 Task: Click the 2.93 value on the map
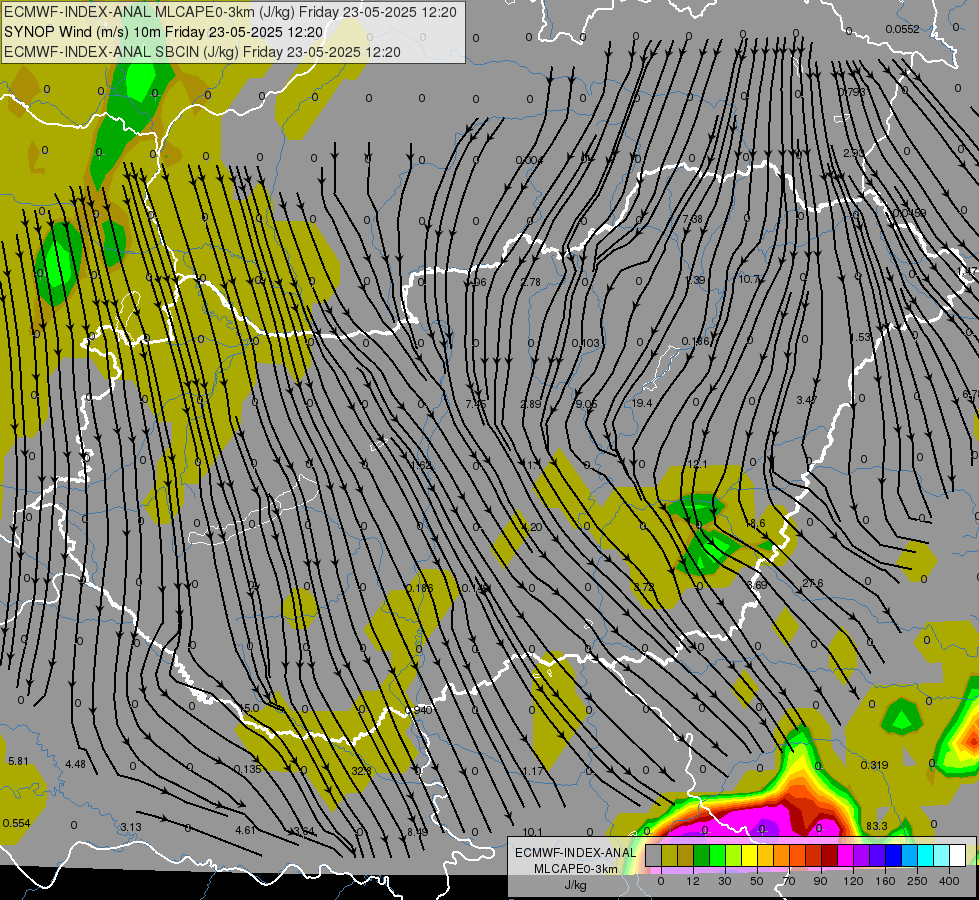854,153
